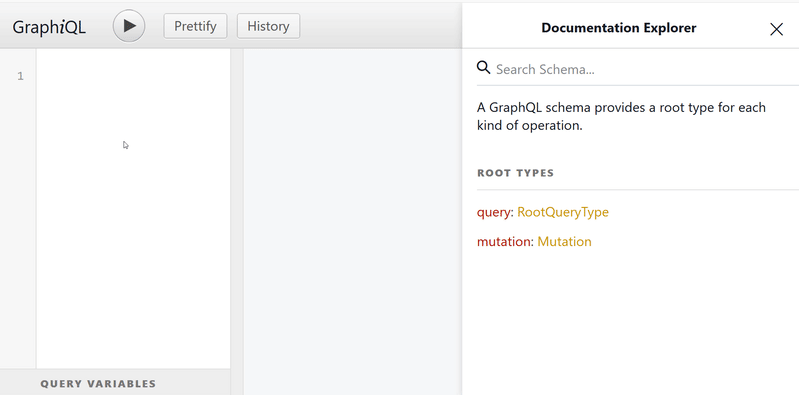Click into the query editor on line 1
Image resolution: width=799 pixels, height=395 pixels.
(134, 76)
